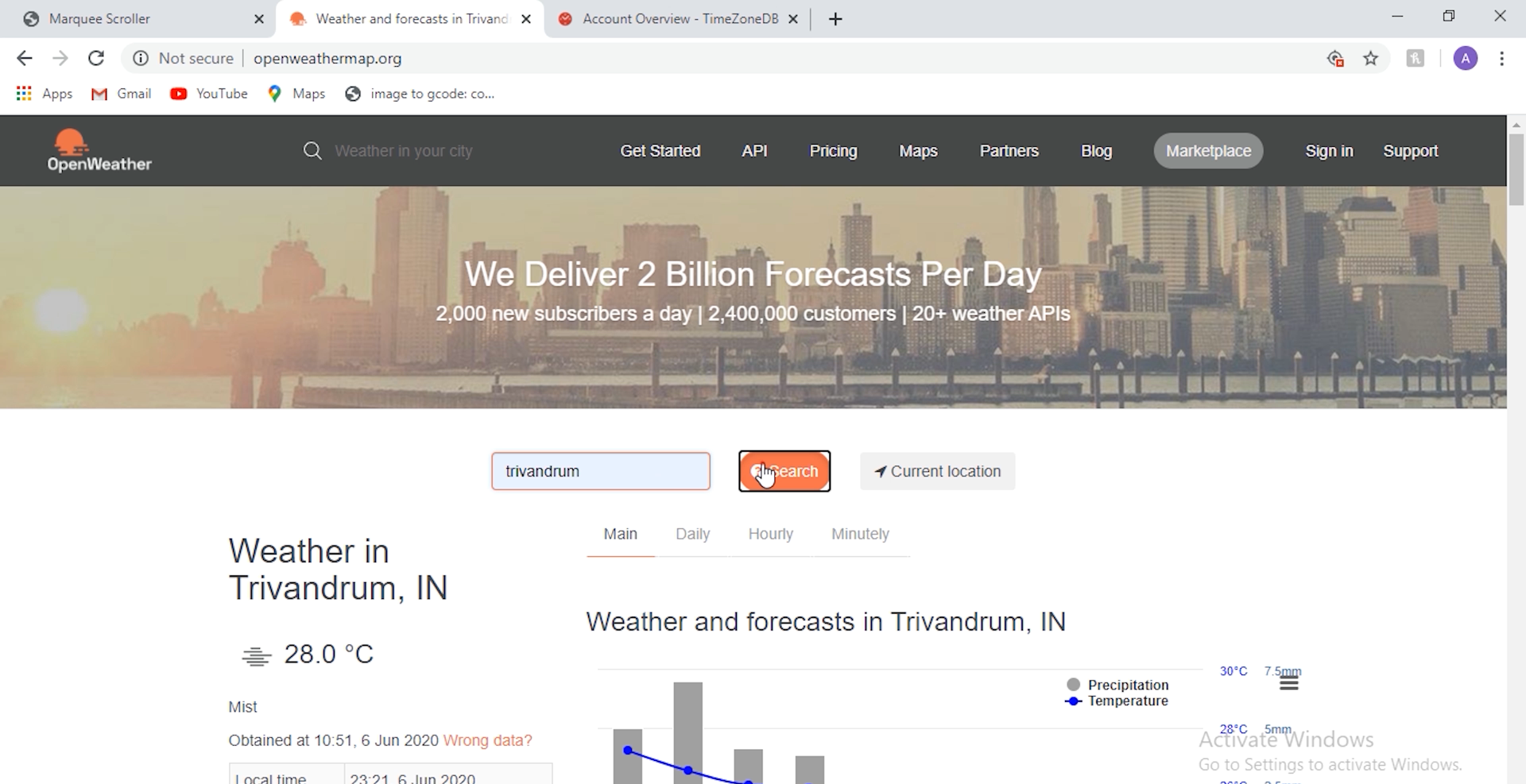Open Partners navbar link
The height and width of the screenshot is (784, 1526).
pos(1009,151)
